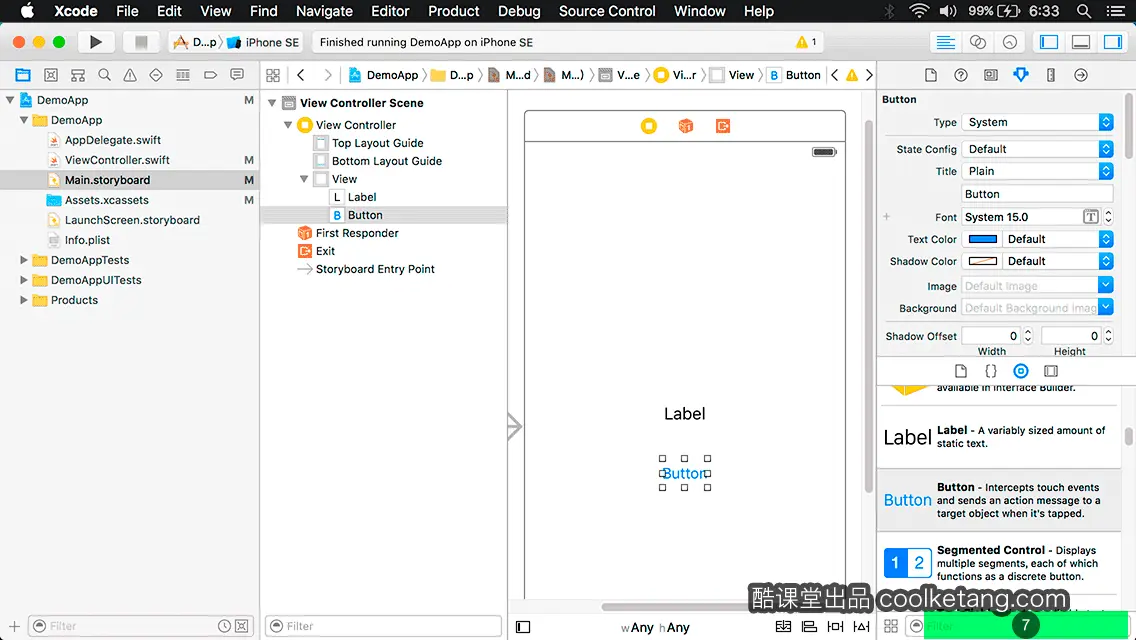Open the Text Color swatch
The image size is (1136, 640).
coord(983,239)
